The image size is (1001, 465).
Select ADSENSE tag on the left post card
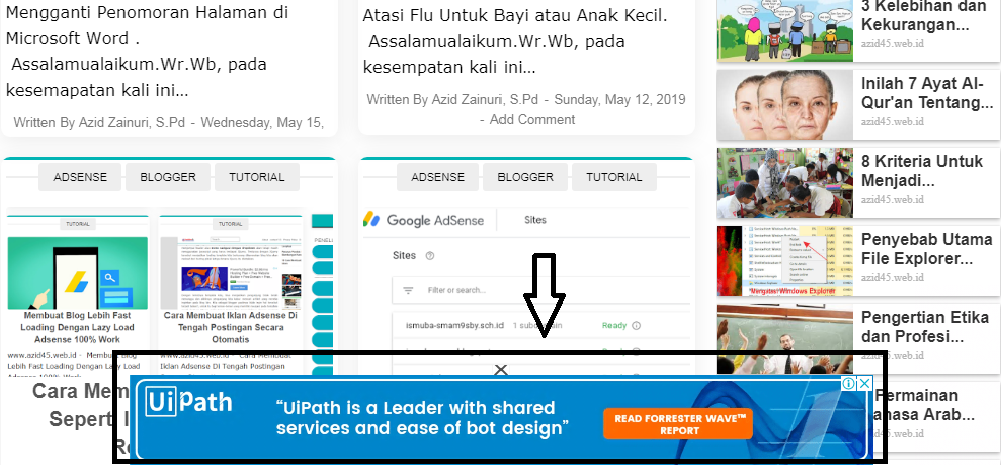coord(79,177)
